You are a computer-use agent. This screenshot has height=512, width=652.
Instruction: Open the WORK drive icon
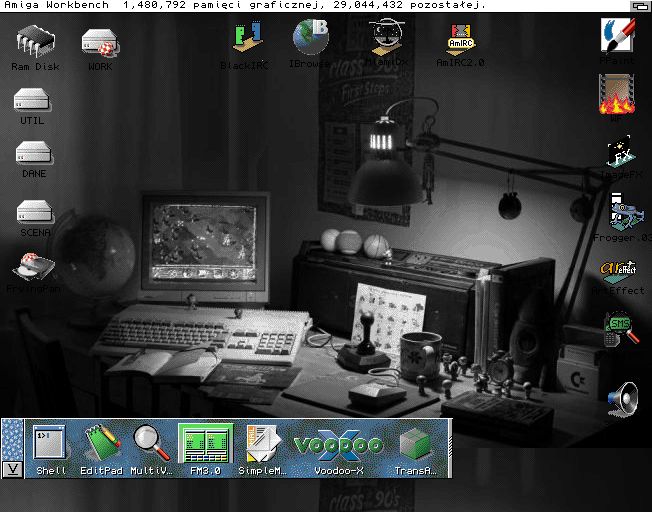click(x=100, y=43)
